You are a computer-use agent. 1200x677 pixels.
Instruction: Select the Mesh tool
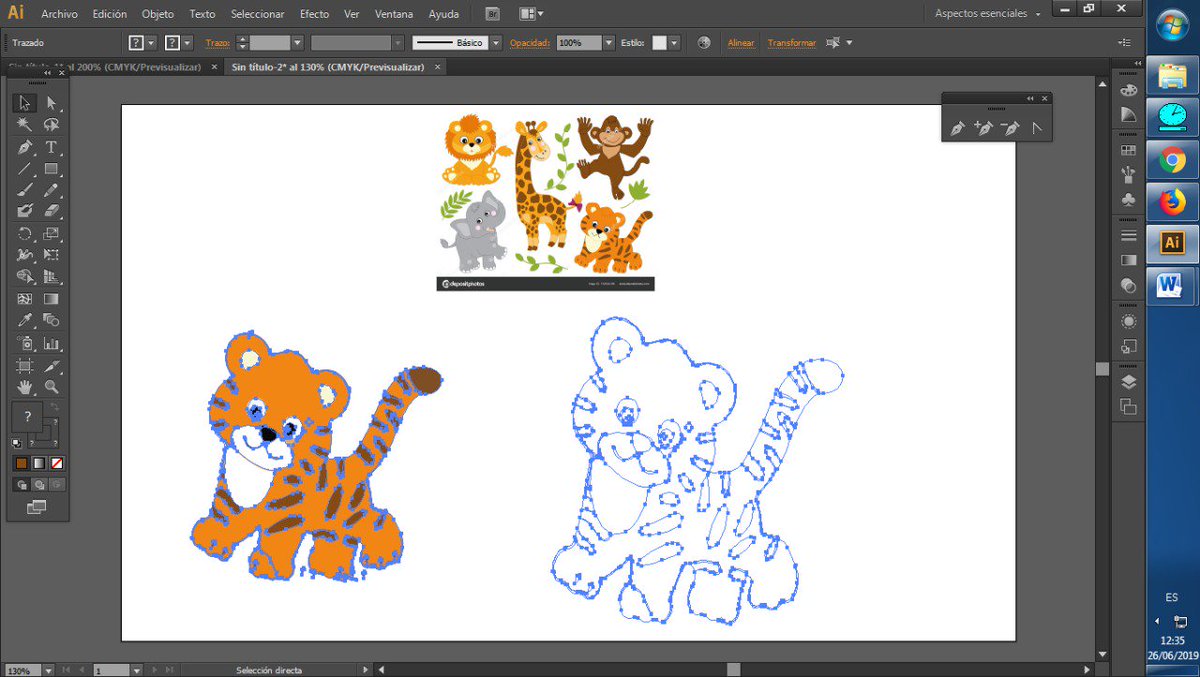tap(25, 299)
